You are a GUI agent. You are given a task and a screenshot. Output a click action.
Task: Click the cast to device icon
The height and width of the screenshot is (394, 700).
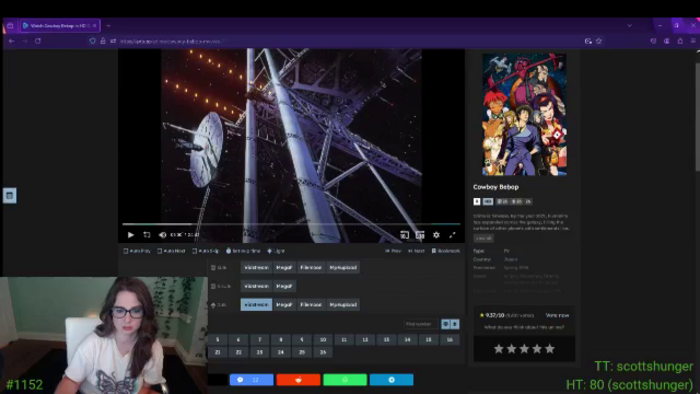pos(404,235)
